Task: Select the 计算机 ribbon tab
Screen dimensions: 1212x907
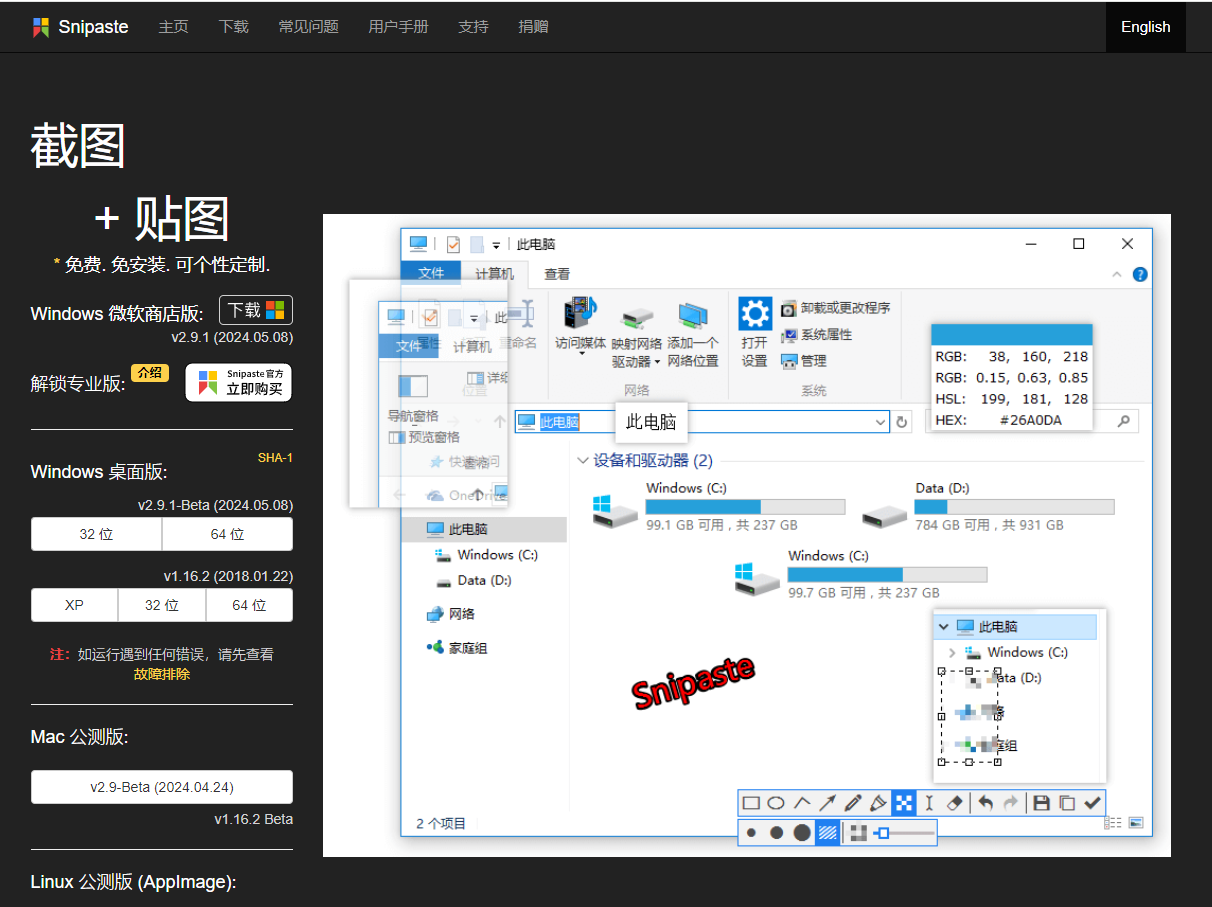Action: pos(494,273)
